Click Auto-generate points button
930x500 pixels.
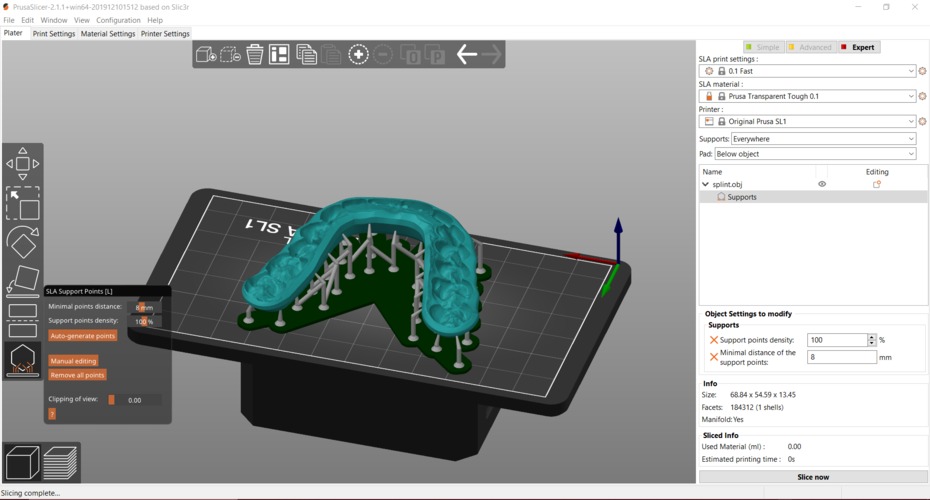(x=82, y=336)
